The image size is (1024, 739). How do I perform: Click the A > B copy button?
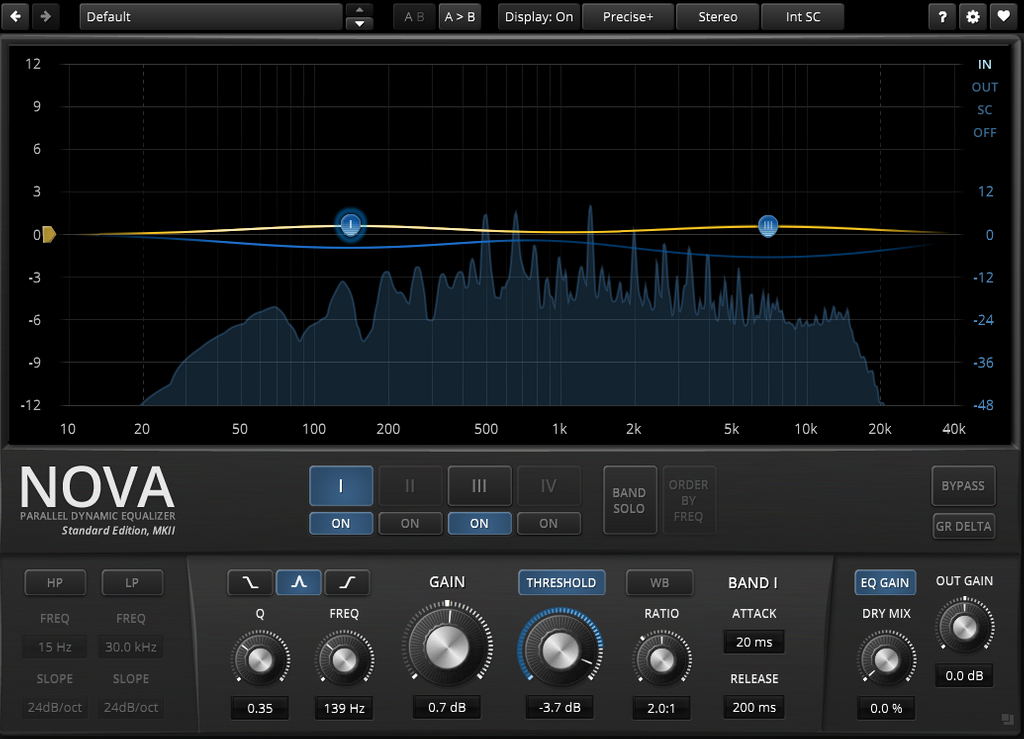[x=460, y=17]
